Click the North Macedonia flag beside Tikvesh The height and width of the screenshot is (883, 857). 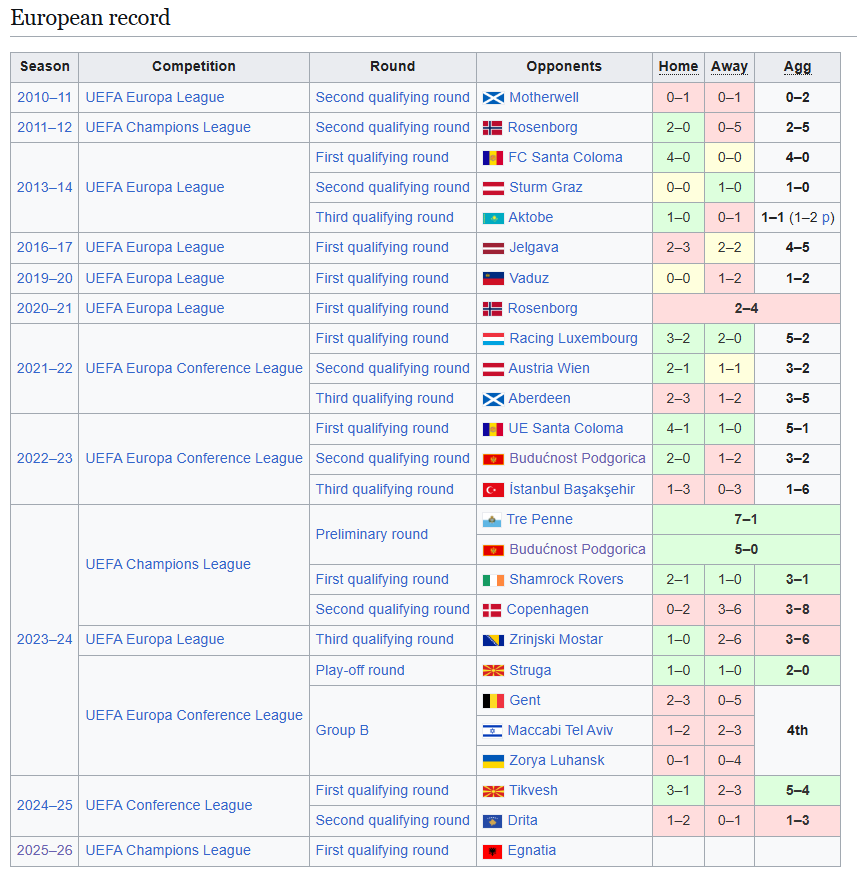click(x=493, y=791)
